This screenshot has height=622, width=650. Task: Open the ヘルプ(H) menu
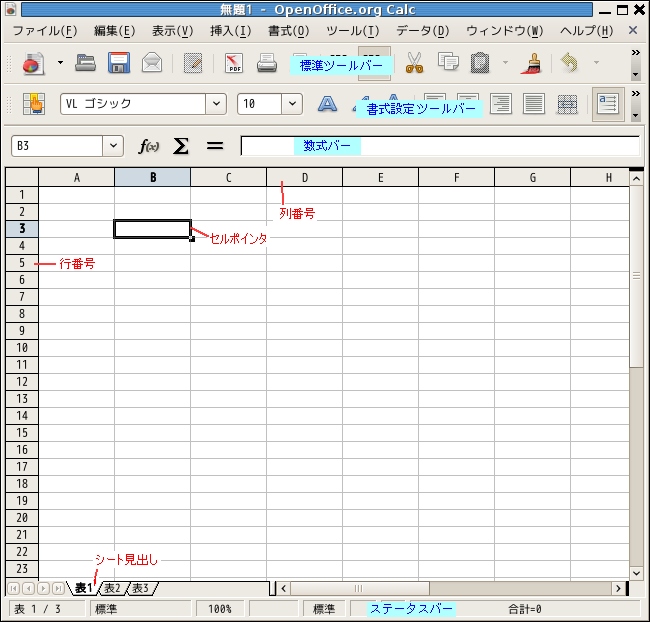coord(586,31)
